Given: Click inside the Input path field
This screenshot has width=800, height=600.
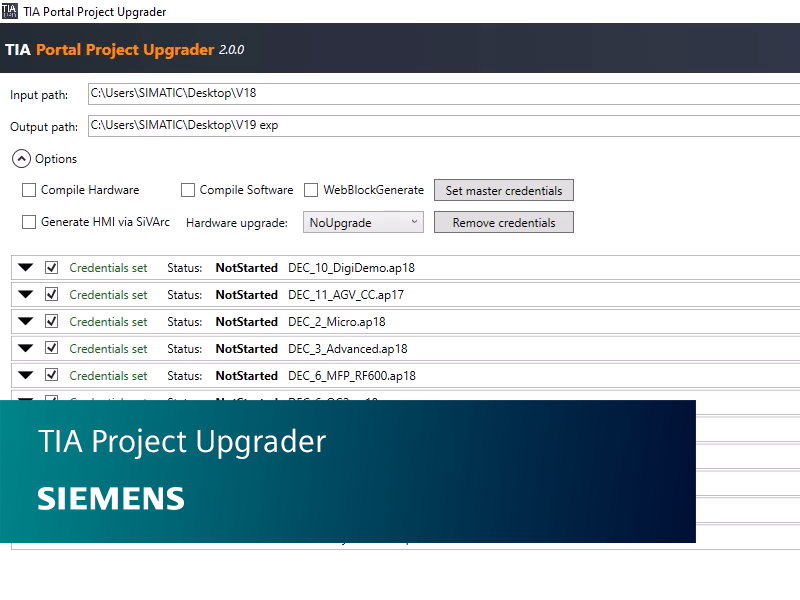Looking at the screenshot, I should point(300,94).
